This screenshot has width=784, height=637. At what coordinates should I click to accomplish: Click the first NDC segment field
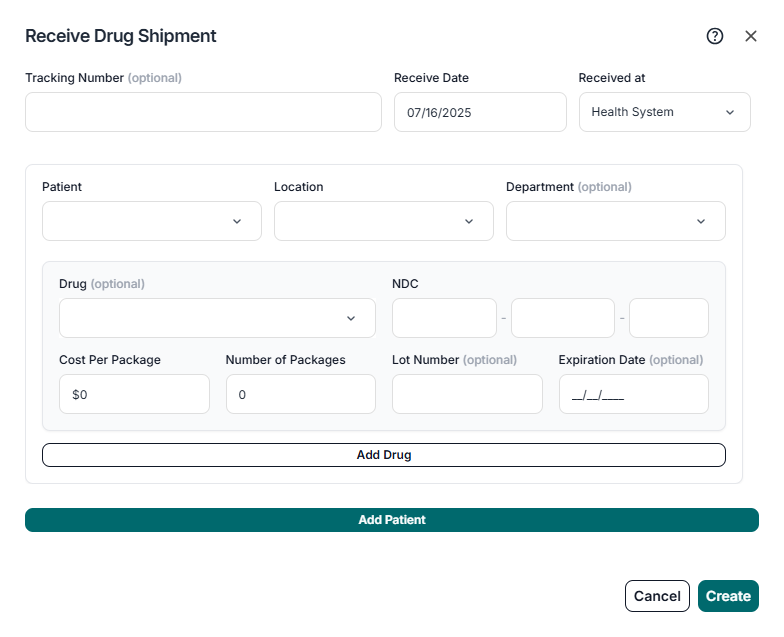444,318
